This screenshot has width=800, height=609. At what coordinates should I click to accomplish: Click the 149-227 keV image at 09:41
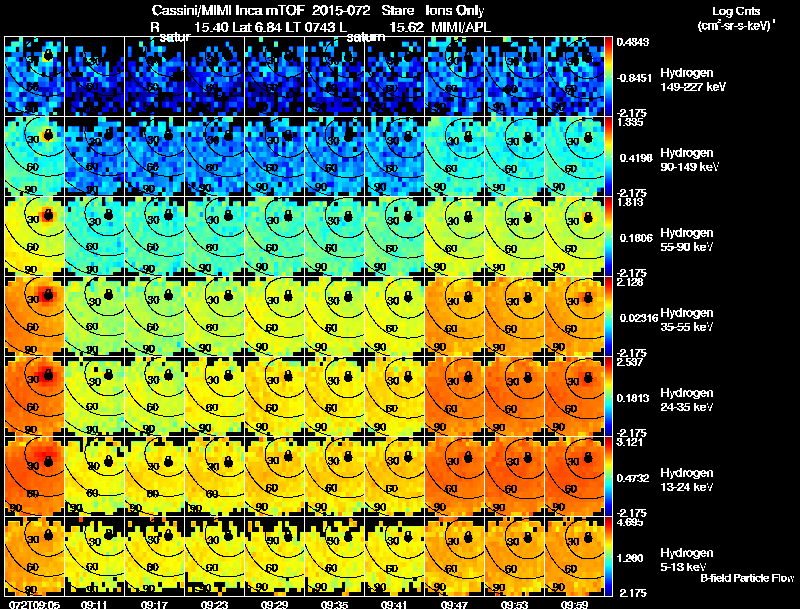coord(394,76)
